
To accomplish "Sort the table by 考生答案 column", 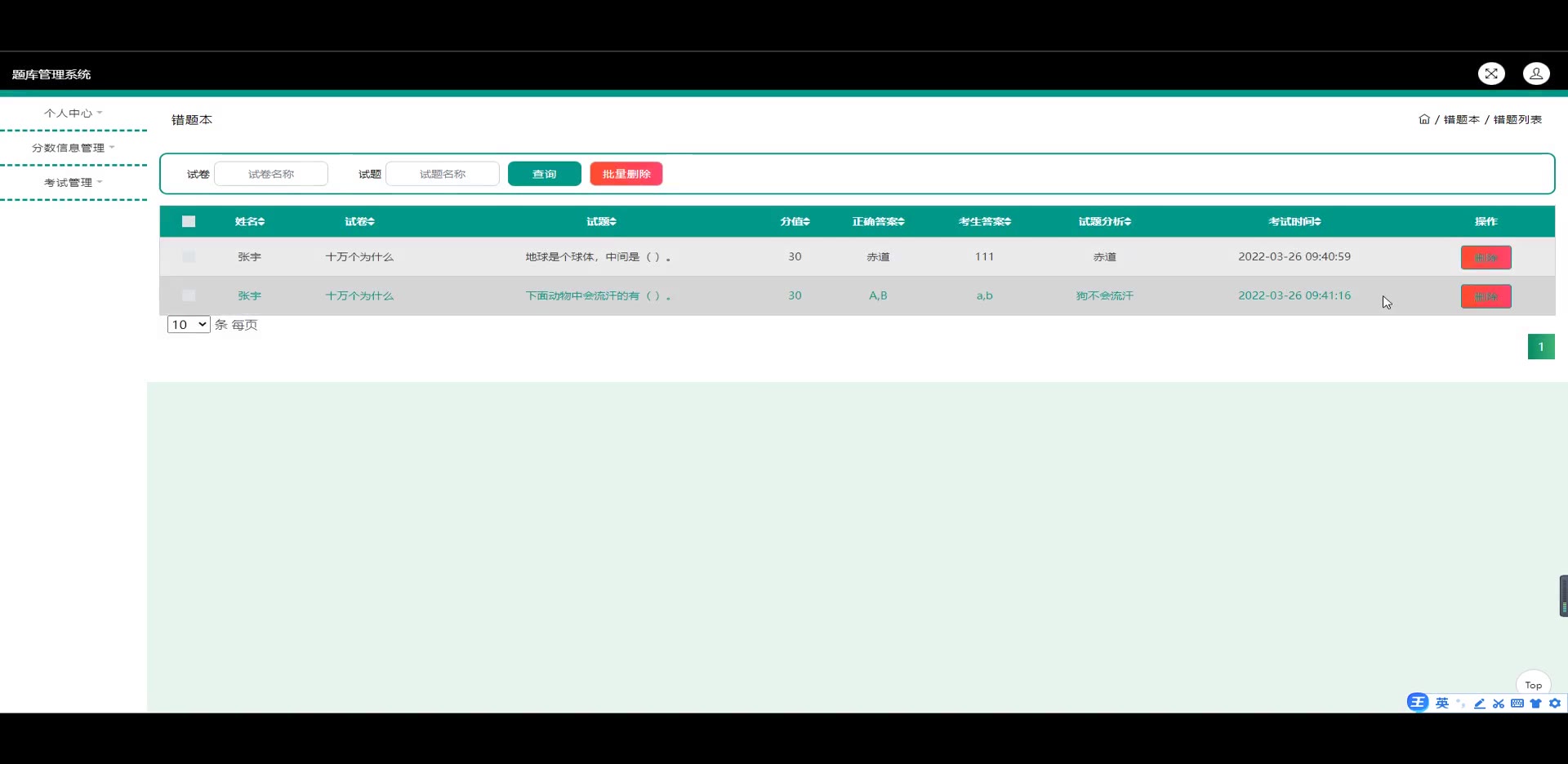I will pos(985,221).
